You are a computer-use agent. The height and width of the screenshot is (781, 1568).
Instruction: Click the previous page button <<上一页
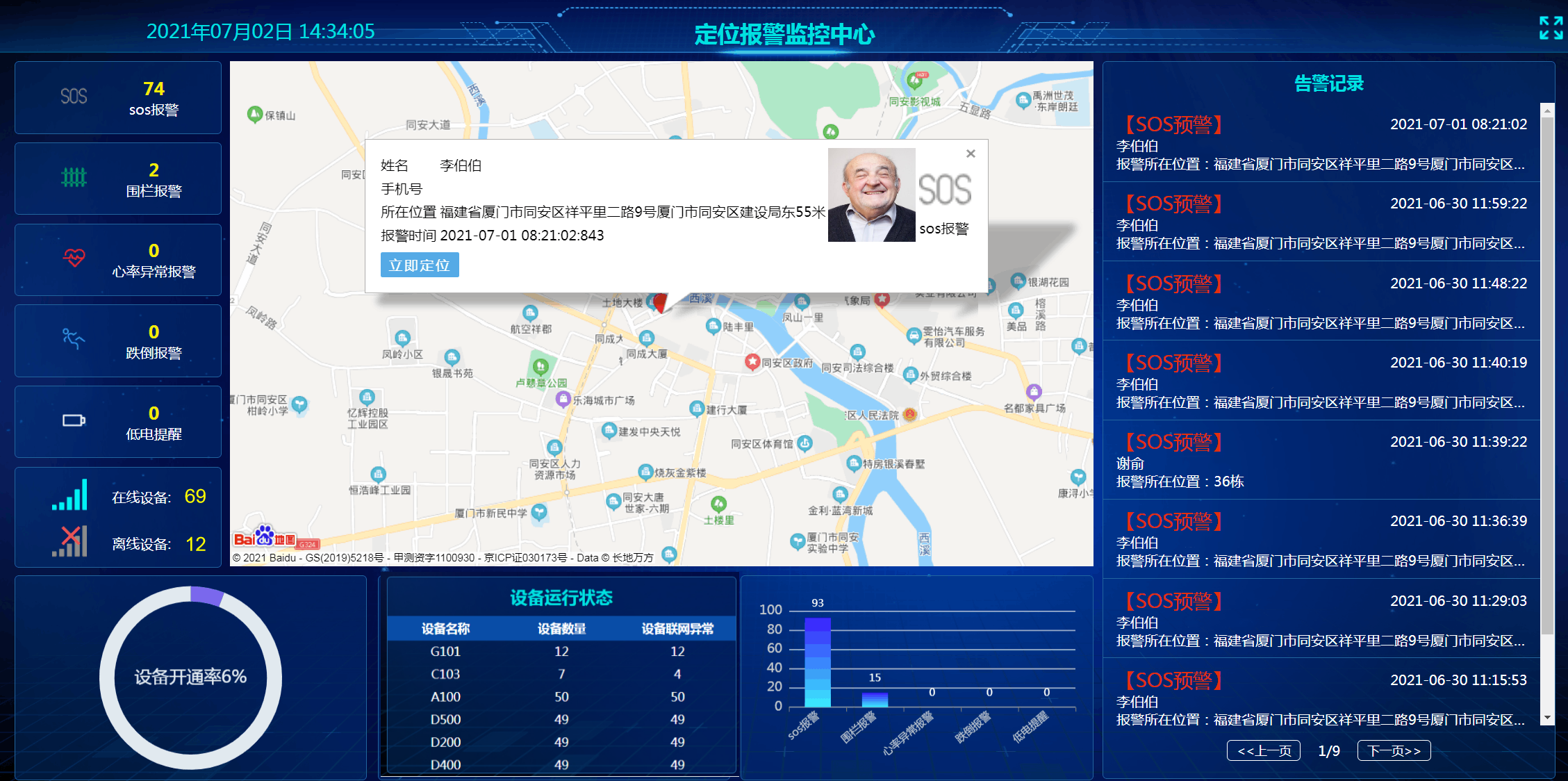pos(1263,750)
